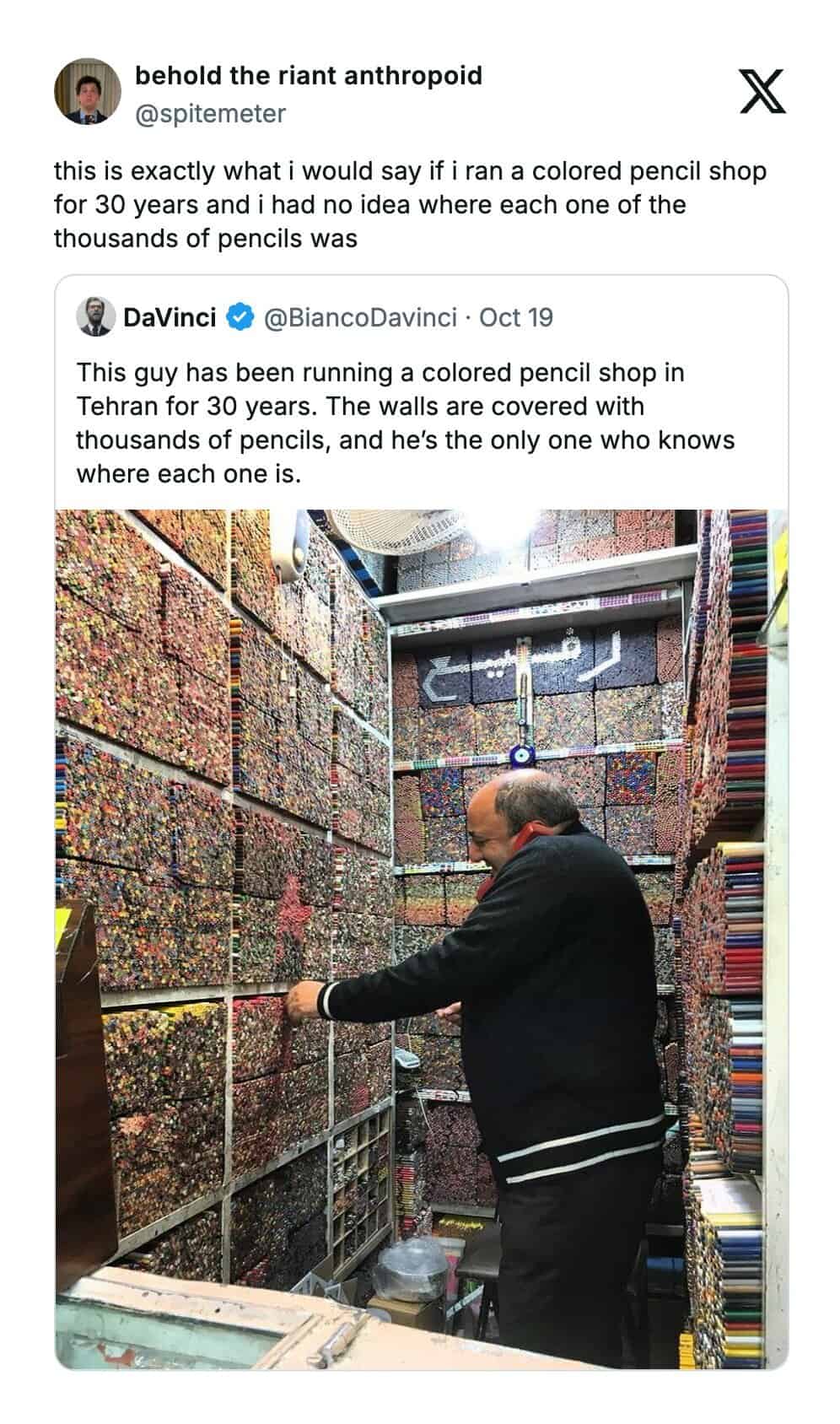Open the Oct 19 timestamp
The height and width of the screenshot is (1424, 840).
(516, 317)
